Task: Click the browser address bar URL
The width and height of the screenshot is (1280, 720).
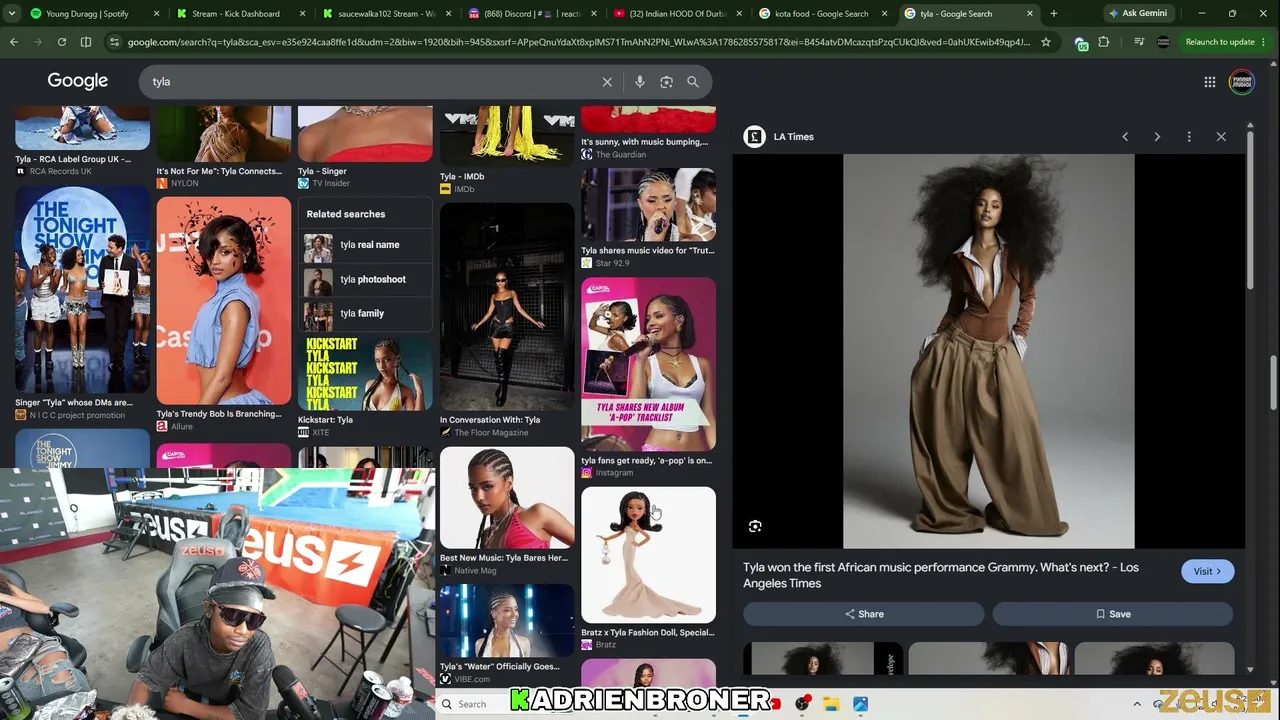Action: click(578, 42)
